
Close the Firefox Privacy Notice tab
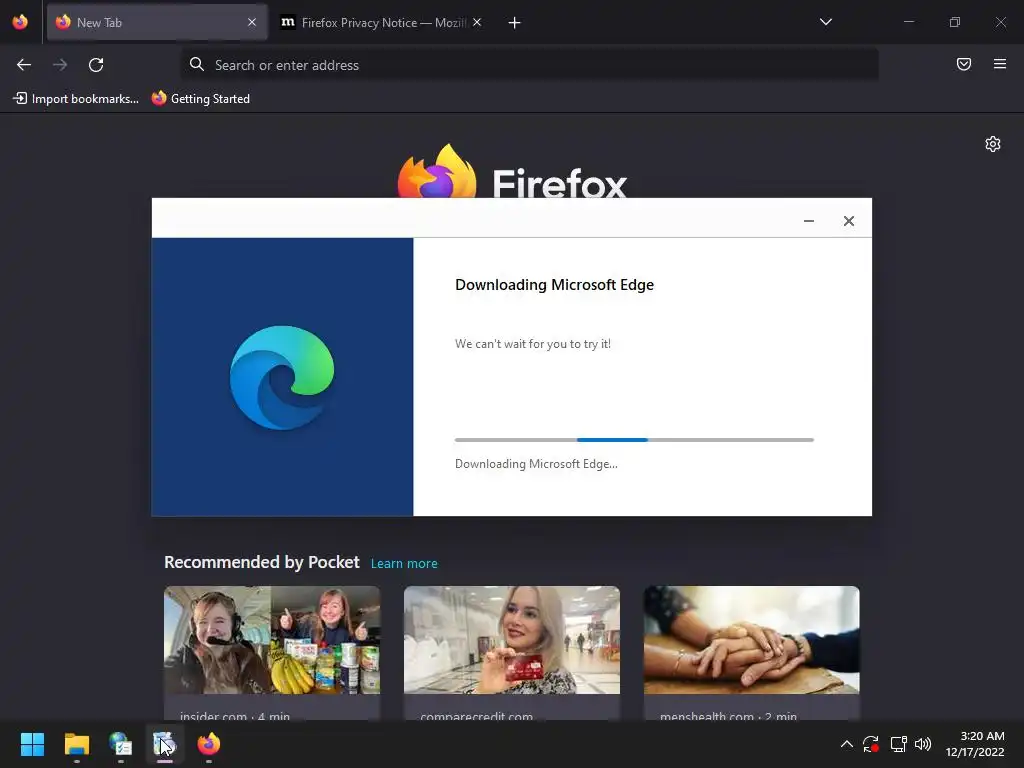[x=477, y=22]
